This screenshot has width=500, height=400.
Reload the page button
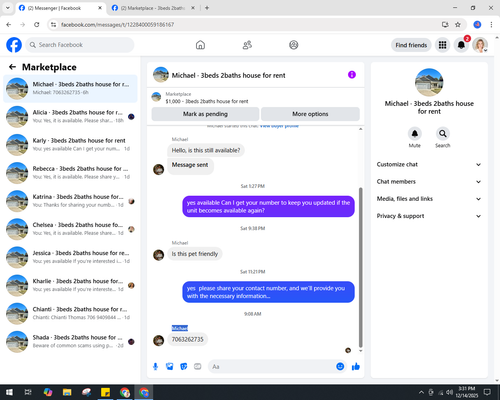[x=37, y=24]
